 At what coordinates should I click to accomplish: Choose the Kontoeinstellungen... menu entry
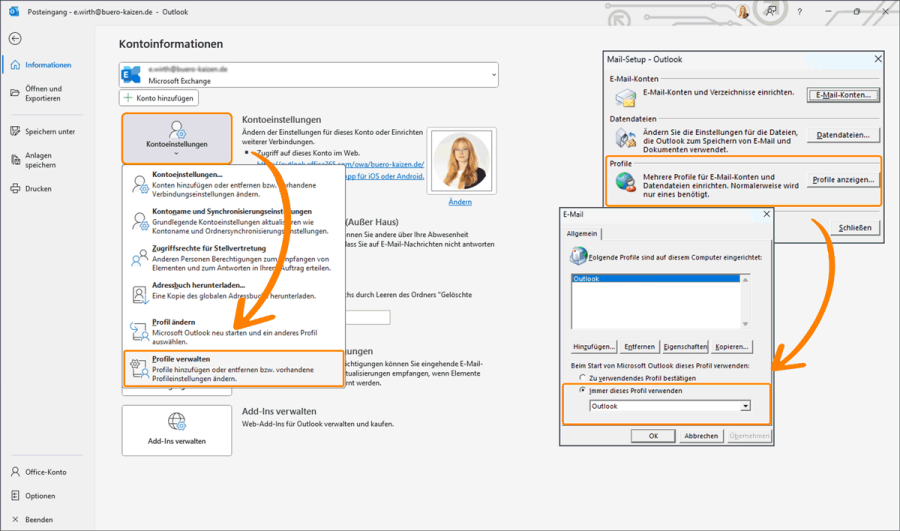pos(234,184)
